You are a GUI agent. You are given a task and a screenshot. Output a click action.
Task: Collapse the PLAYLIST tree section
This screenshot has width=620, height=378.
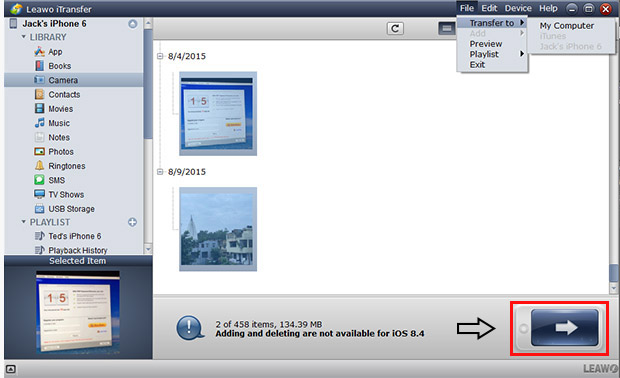click(24, 222)
